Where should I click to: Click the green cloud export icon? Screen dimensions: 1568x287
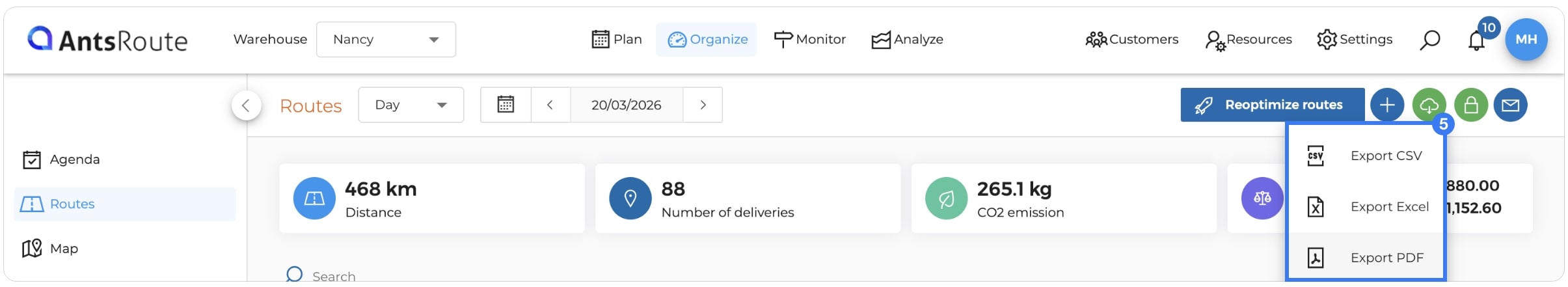[1429, 105]
